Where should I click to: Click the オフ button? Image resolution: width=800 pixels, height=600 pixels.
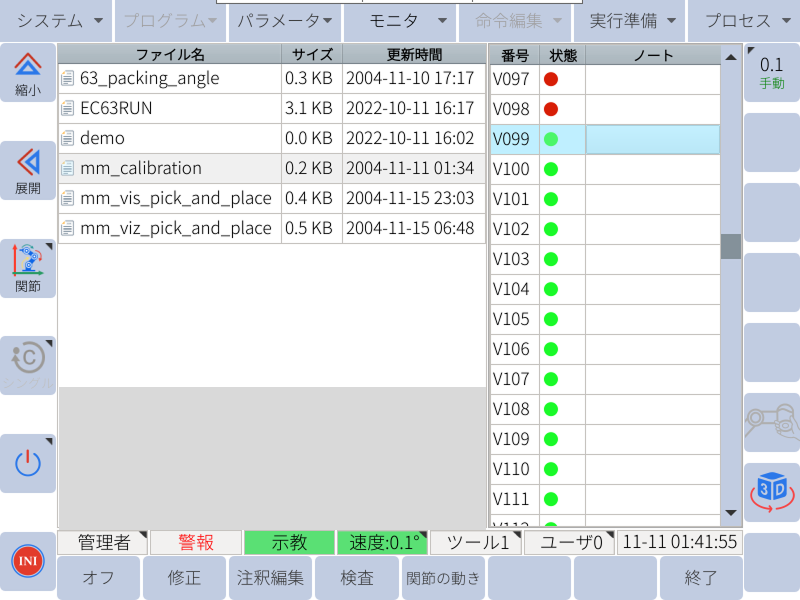click(x=98, y=578)
